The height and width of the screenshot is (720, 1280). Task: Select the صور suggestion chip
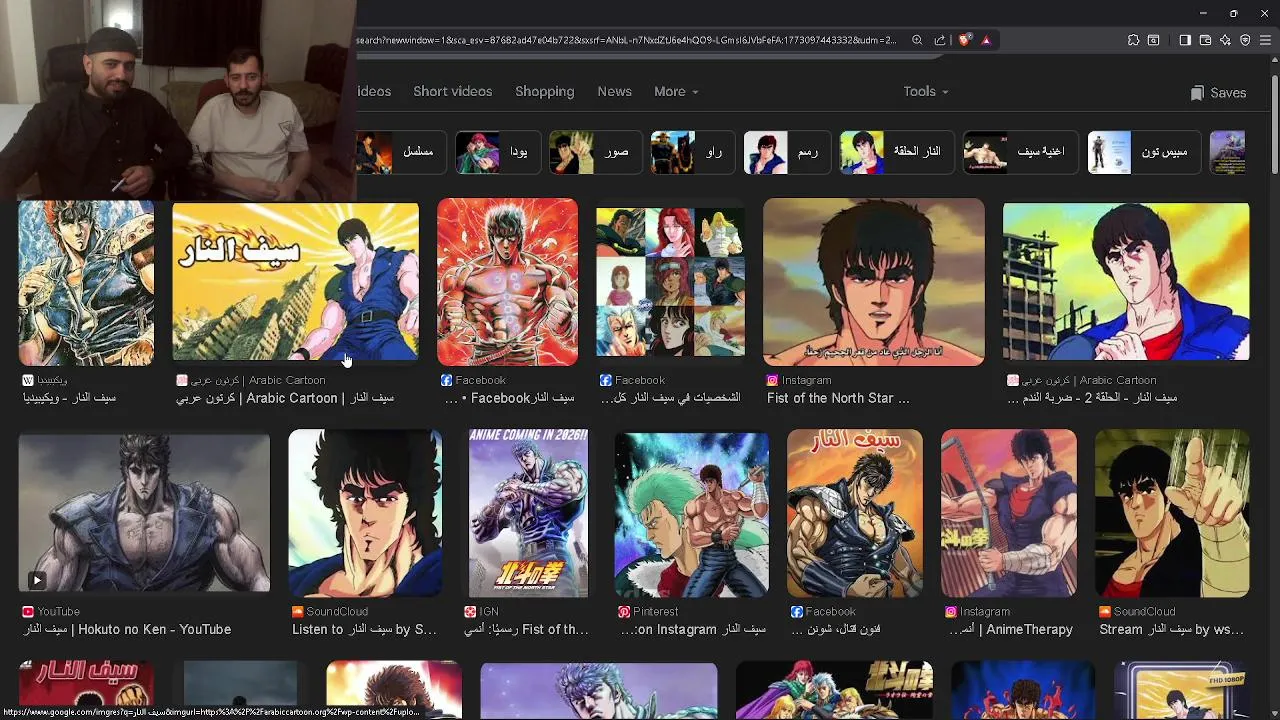point(594,152)
